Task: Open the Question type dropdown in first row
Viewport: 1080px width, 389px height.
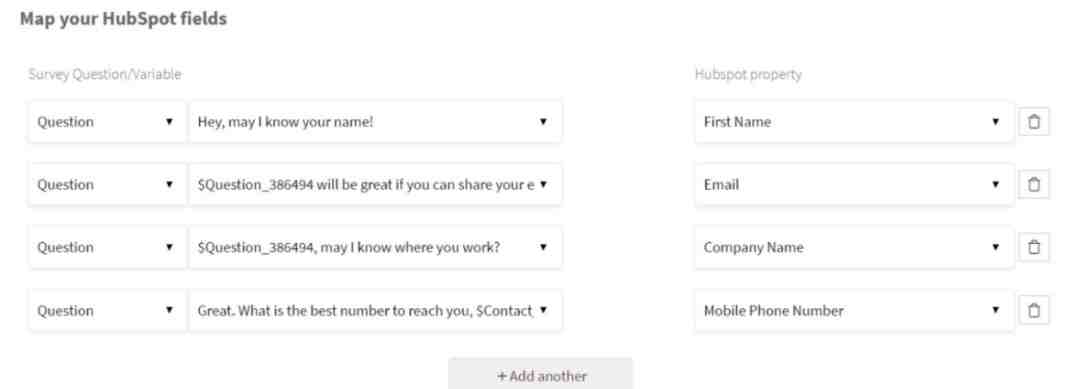Action: (x=107, y=122)
